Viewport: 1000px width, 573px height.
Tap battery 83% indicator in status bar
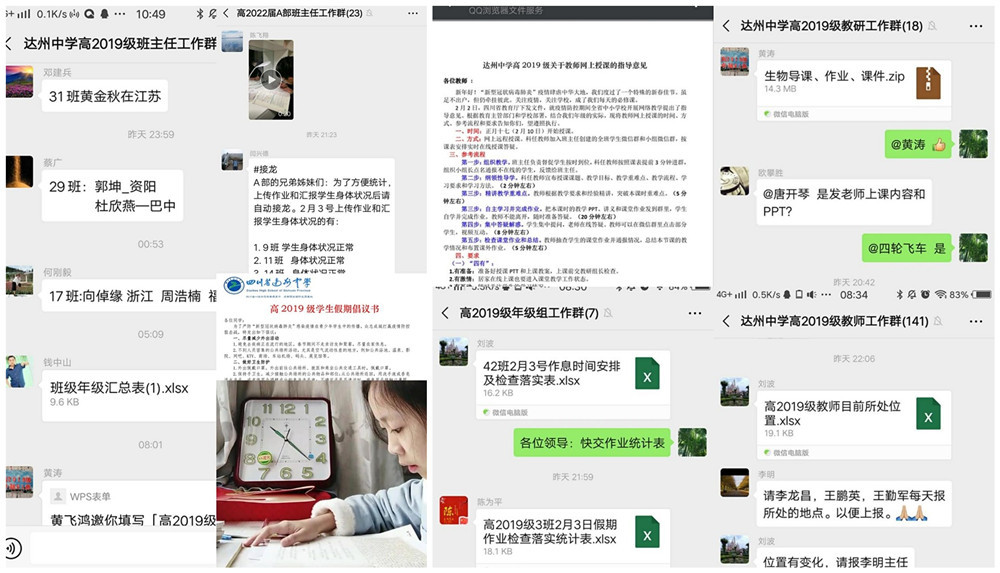pyautogui.click(x=971, y=295)
